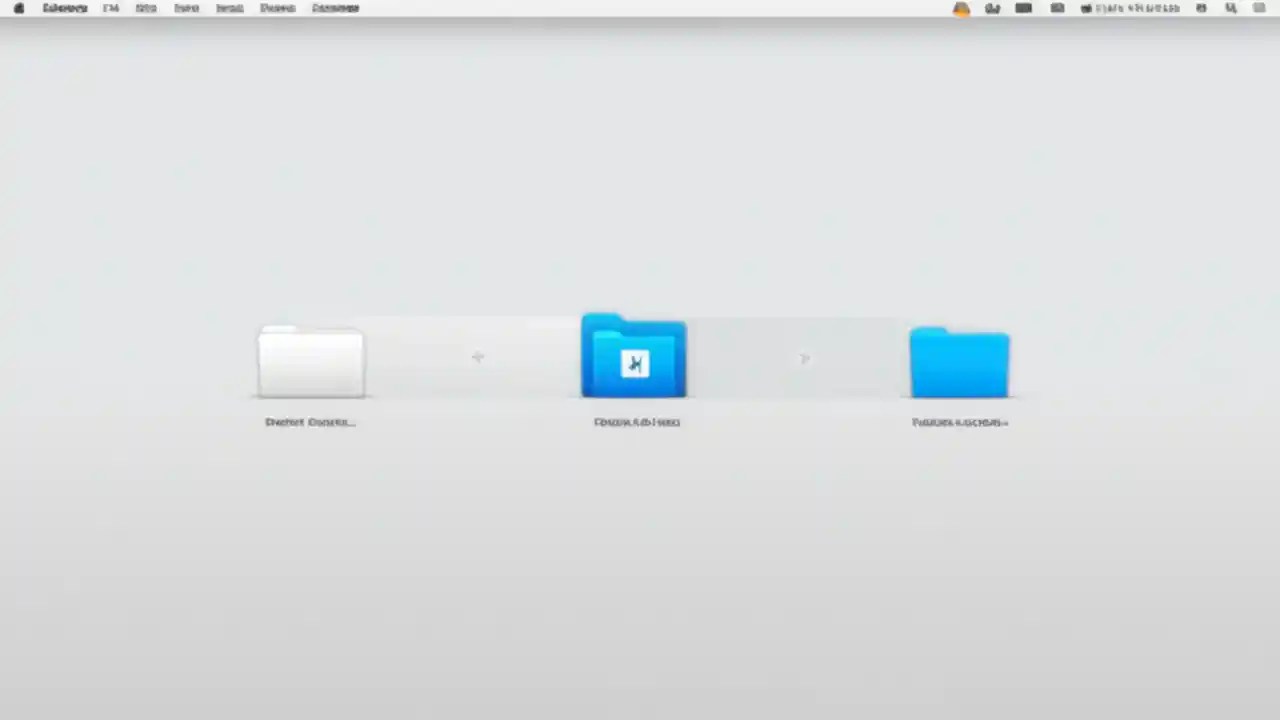Click the chevron arrow between the blue folders
The height and width of the screenshot is (720, 1280).
click(x=805, y=358)
